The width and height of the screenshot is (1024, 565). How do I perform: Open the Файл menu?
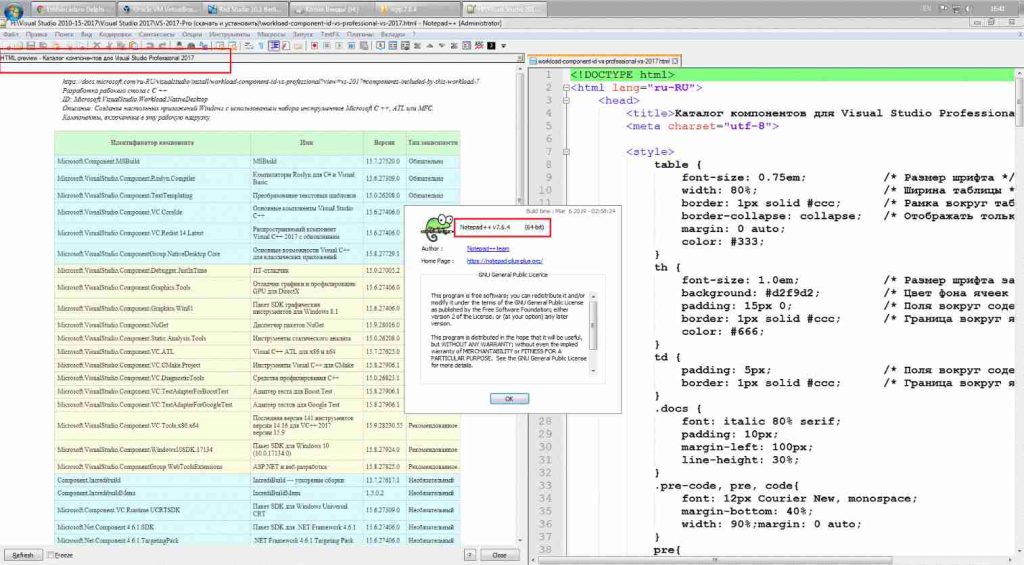(x=11, y=34)
